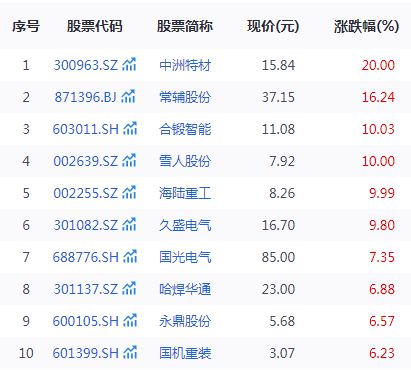Click chart icon for 301082.SZ
Screen dimensions: 411x370
[129, 225]
